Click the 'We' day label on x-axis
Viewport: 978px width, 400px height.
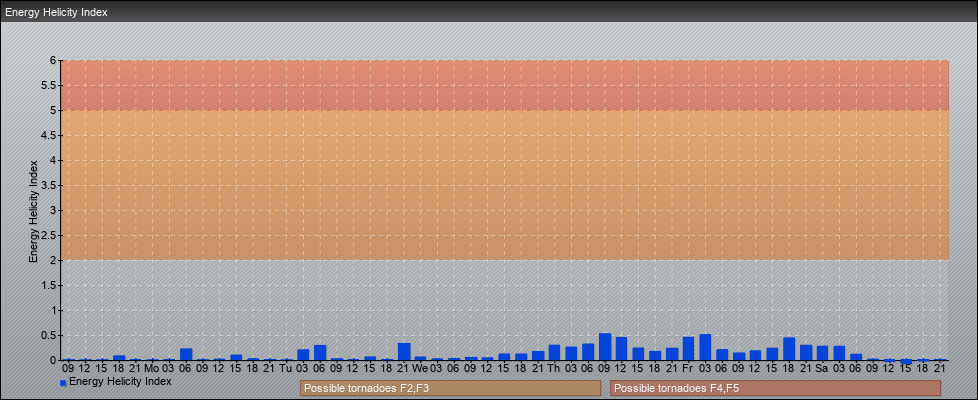(420, 368)
